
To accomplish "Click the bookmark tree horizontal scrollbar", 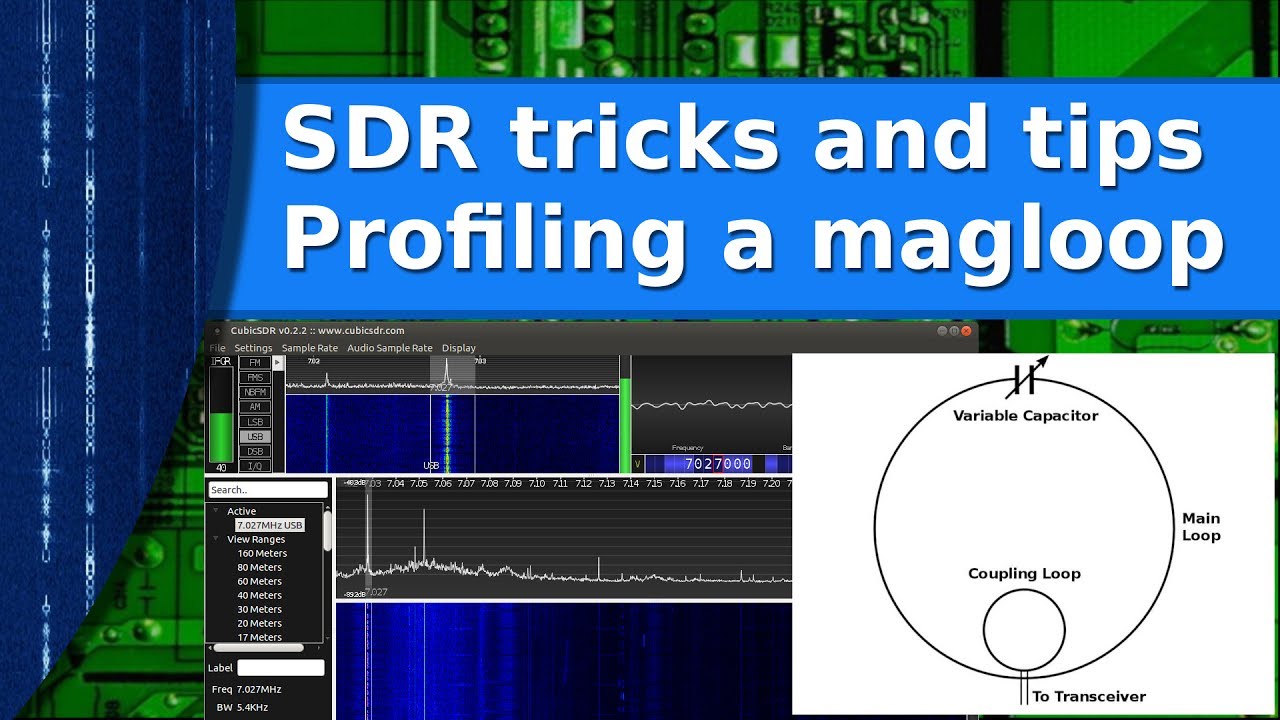I will 258,648.
